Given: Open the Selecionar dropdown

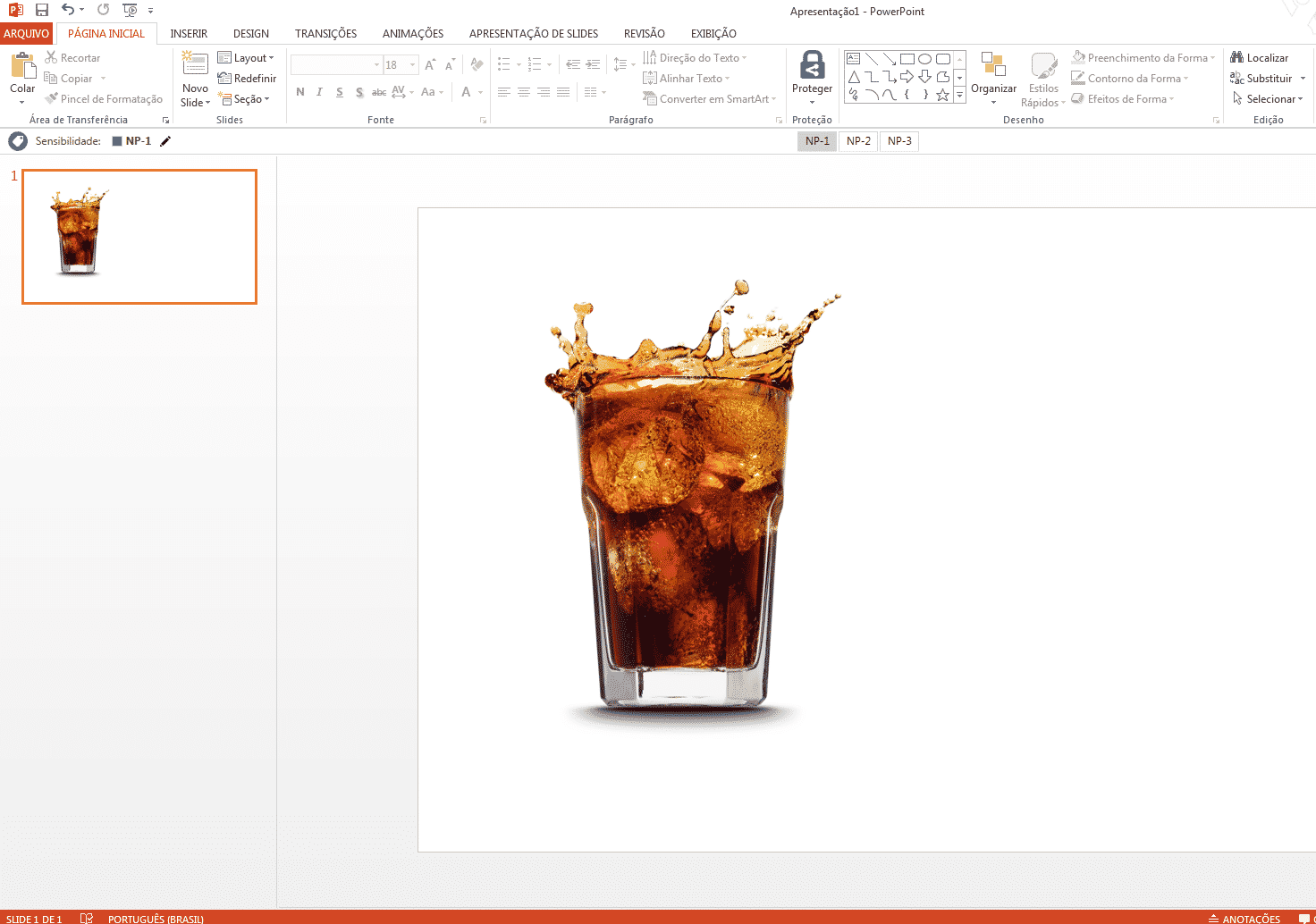Looking at the screenshot, I should point(1268,98).
